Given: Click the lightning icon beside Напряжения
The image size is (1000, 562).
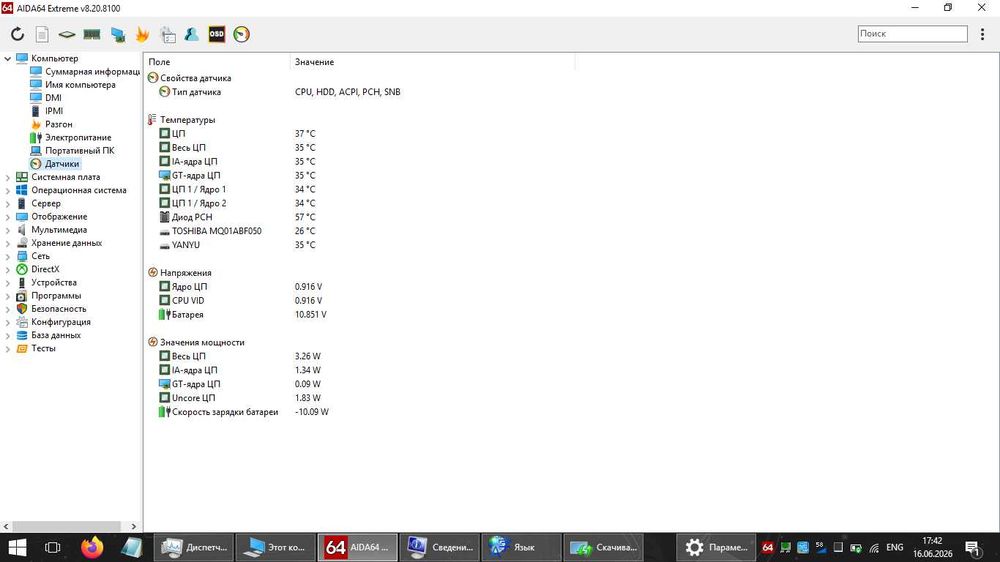Looking at the screenshot, I should tap(152, 272).
